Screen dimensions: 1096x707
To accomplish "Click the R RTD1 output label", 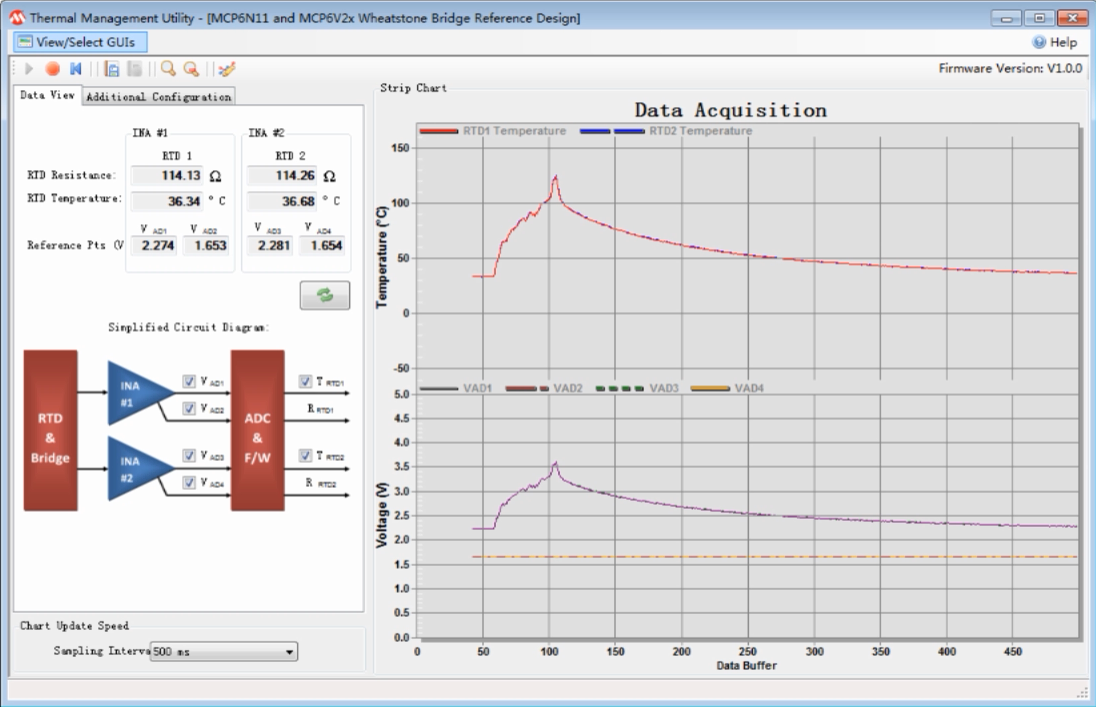I will click(320, 409).
